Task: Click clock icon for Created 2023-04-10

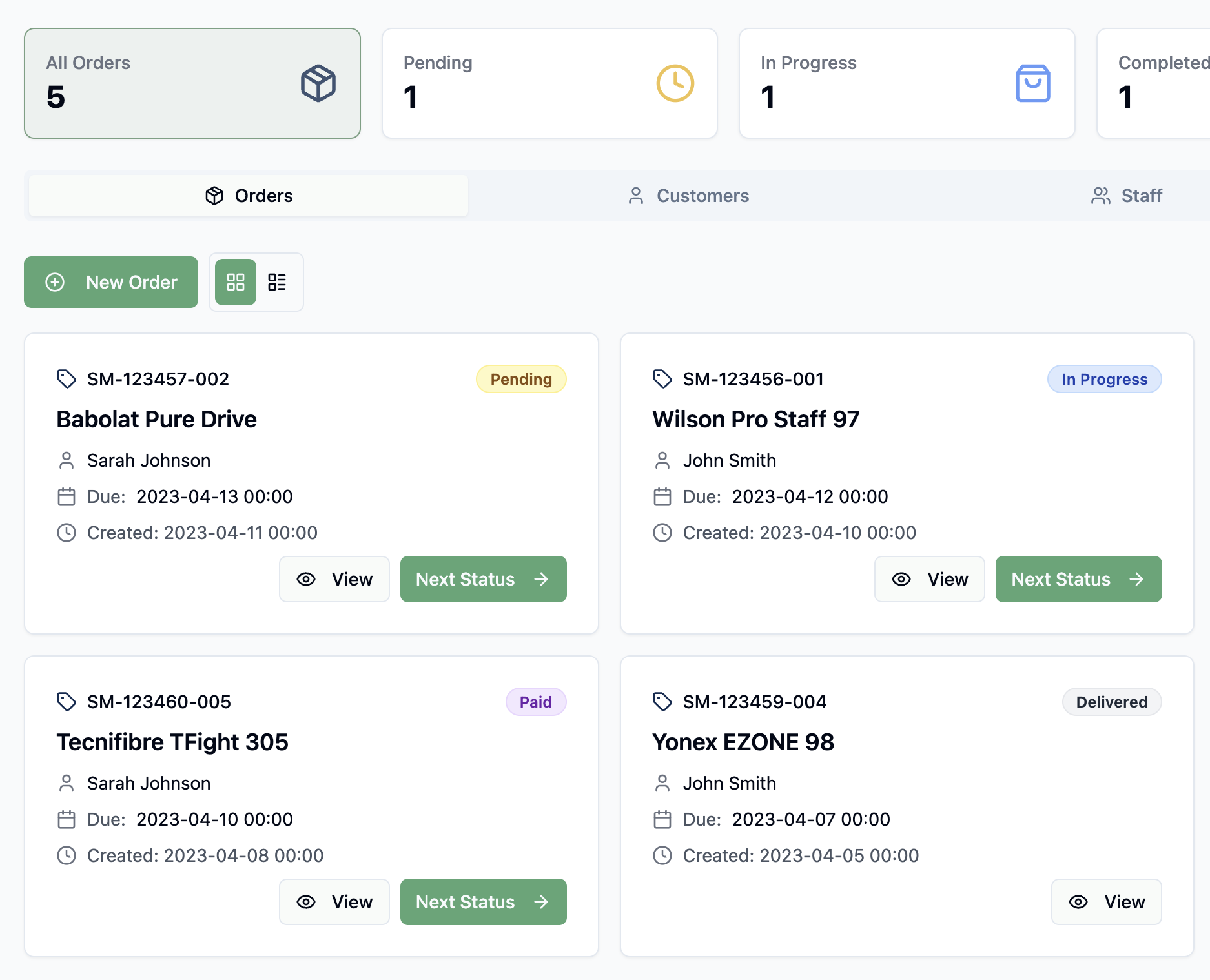Action: pyautogui.click(x=662, y=533)
